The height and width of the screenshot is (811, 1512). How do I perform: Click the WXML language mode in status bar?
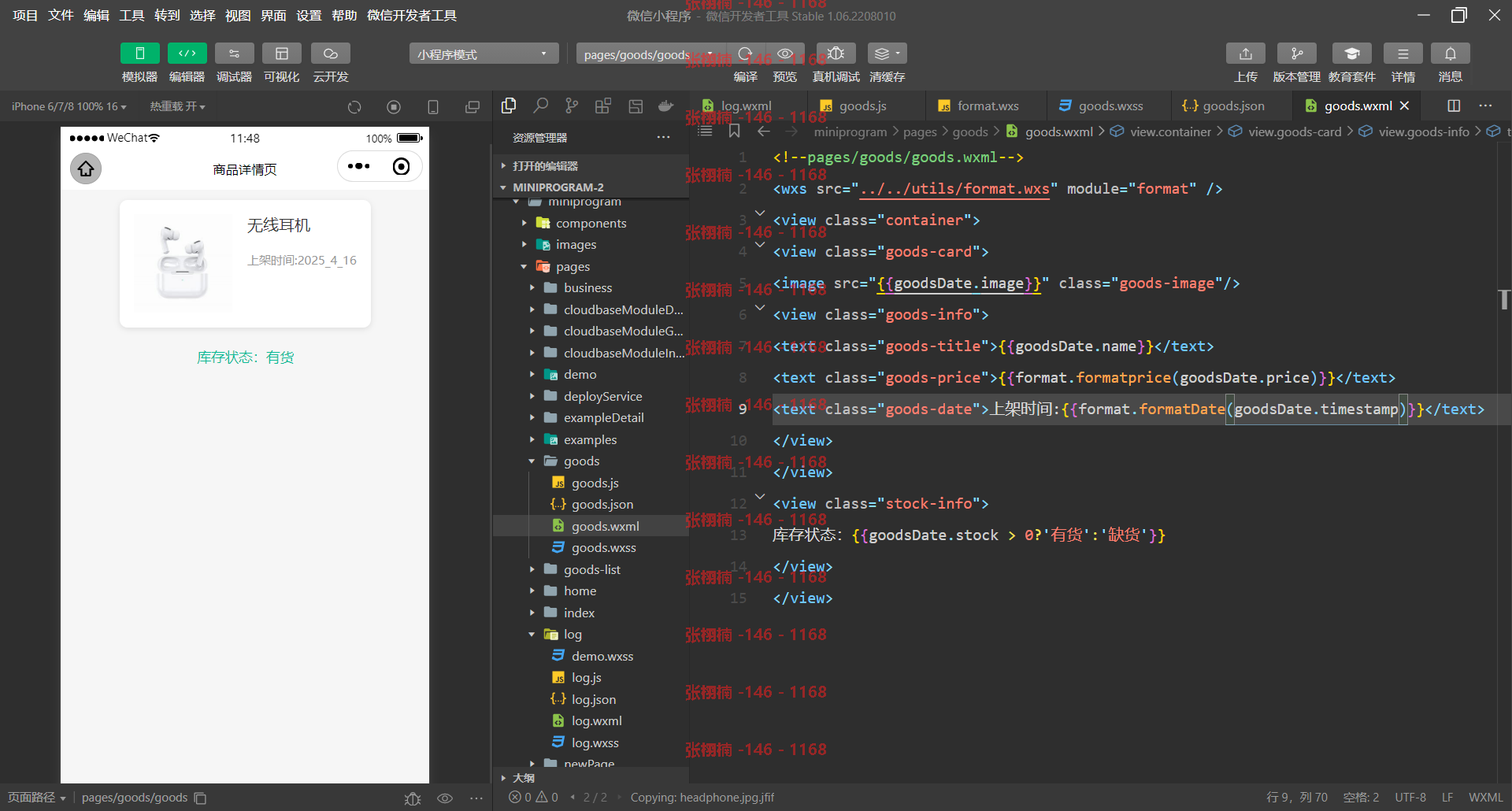pos(1486,798)
